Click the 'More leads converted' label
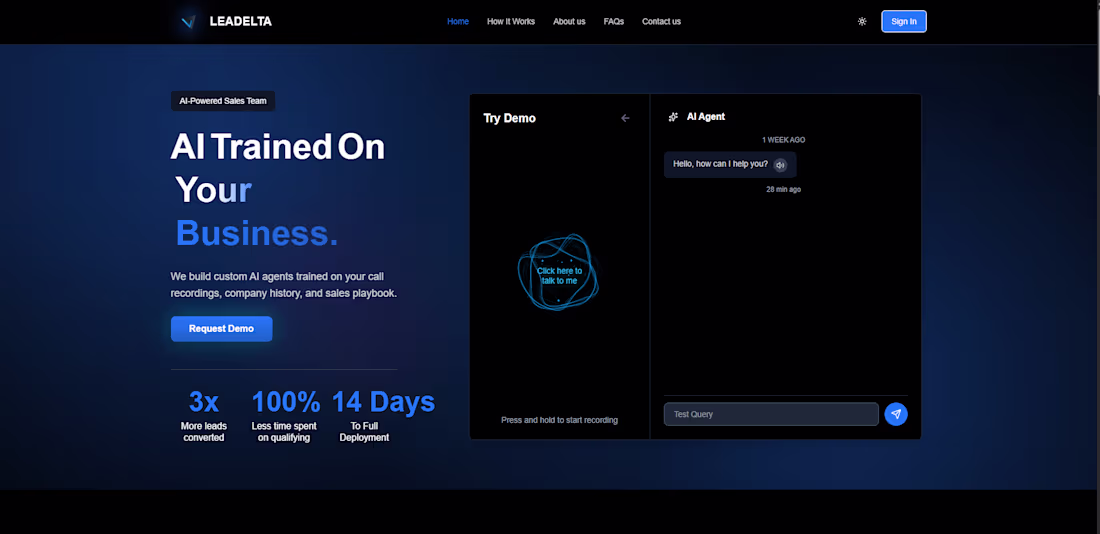This screenshot has width=1100, height=534. click(x=203, y=432)
